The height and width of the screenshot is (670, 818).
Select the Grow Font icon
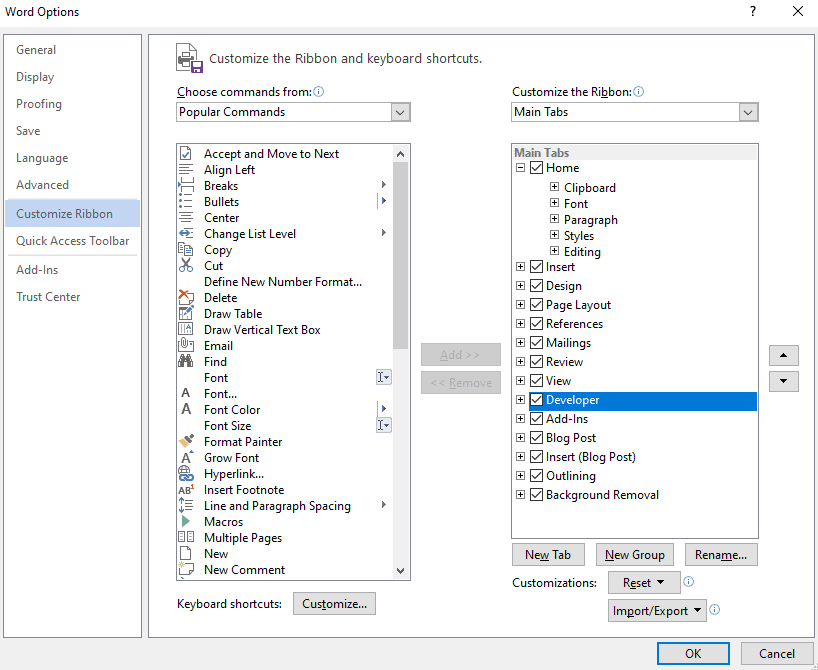tap(186, 457)
